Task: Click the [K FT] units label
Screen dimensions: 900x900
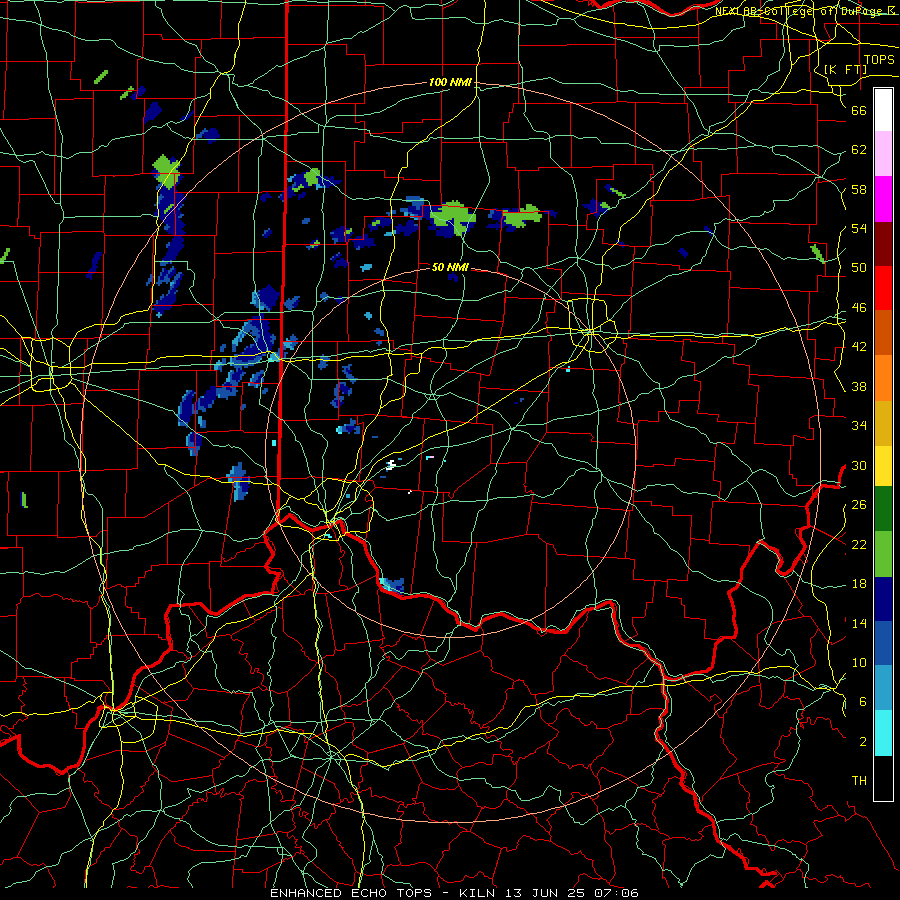Action: click(845, 69)
